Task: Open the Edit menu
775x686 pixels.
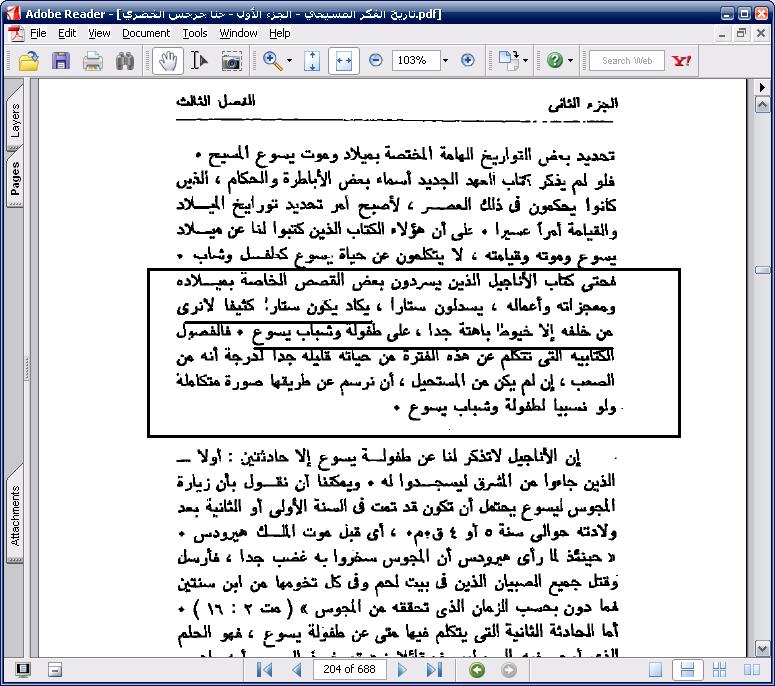Action: pos(67,33)
